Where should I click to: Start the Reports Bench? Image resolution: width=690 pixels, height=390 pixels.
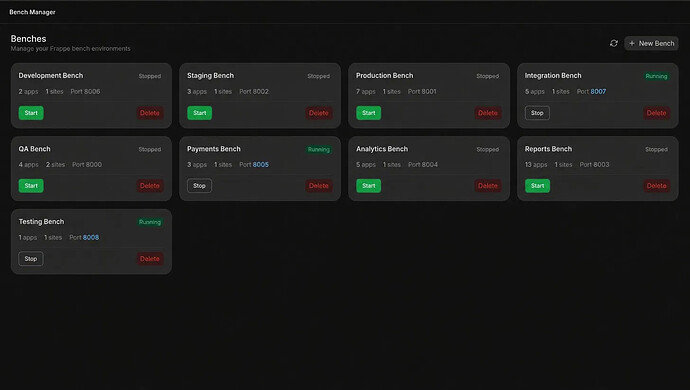click(x=537, y=186)
